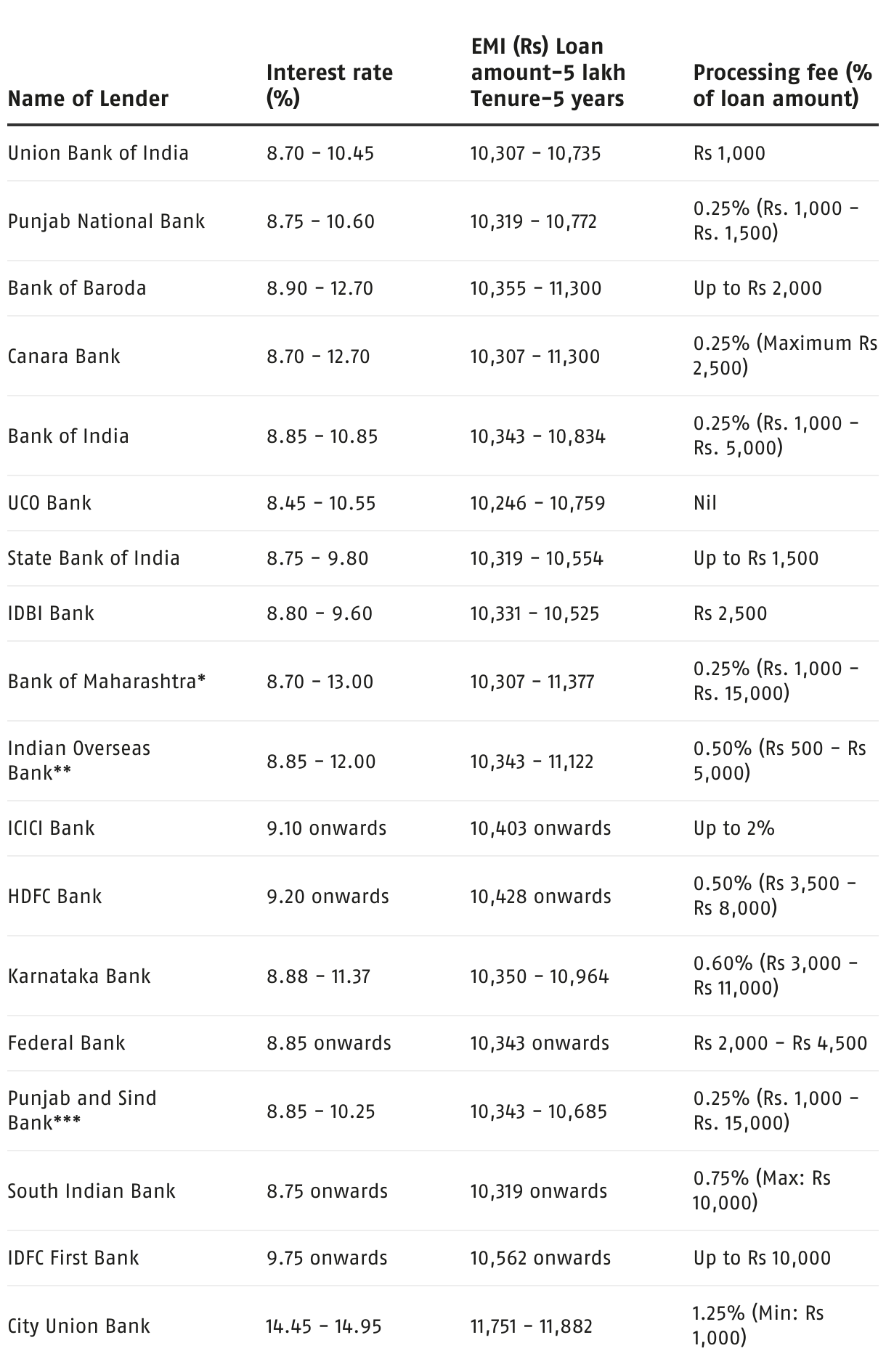Click Karnataka Bank EMI 10,350 – 10,964

tap(540, 976)
